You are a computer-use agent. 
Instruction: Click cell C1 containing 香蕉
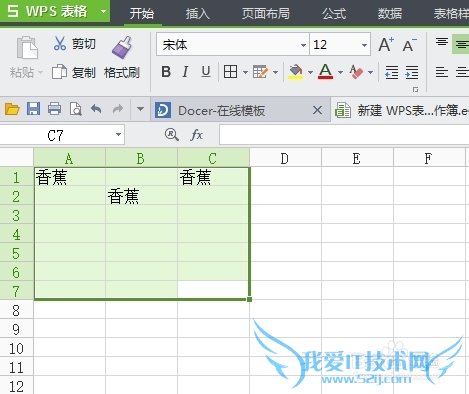[x=213, y=177]
